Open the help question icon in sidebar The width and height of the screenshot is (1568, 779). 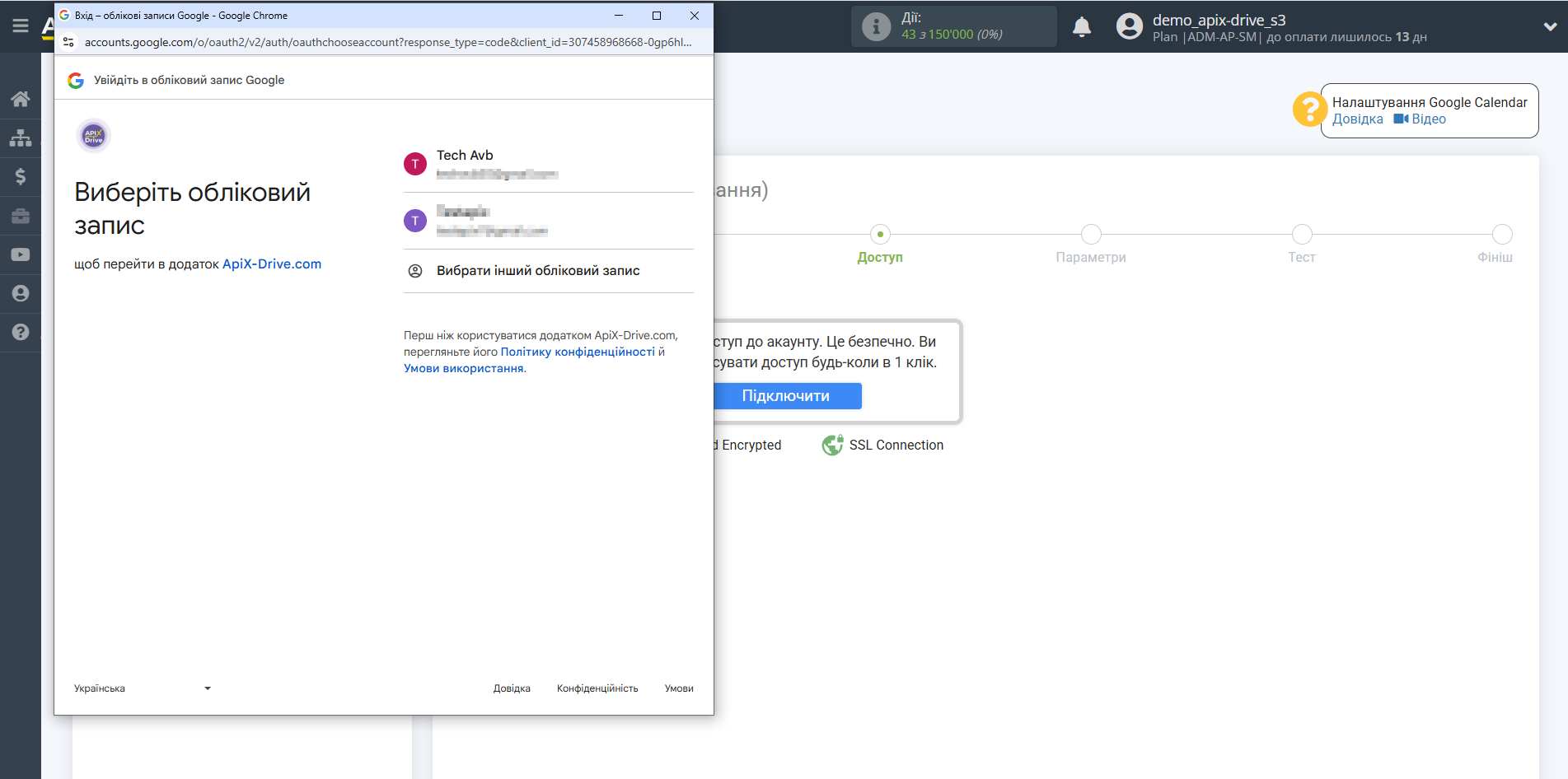click(x=21, y=332)
